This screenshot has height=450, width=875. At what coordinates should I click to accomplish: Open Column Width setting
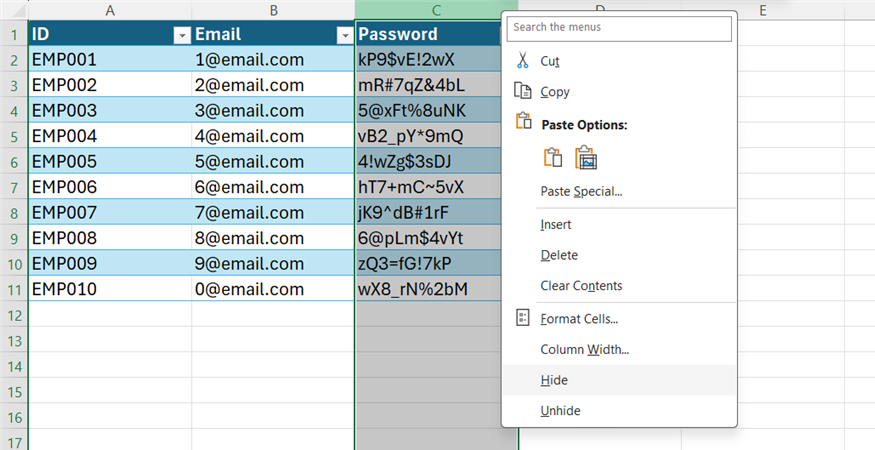pos(619,350)
